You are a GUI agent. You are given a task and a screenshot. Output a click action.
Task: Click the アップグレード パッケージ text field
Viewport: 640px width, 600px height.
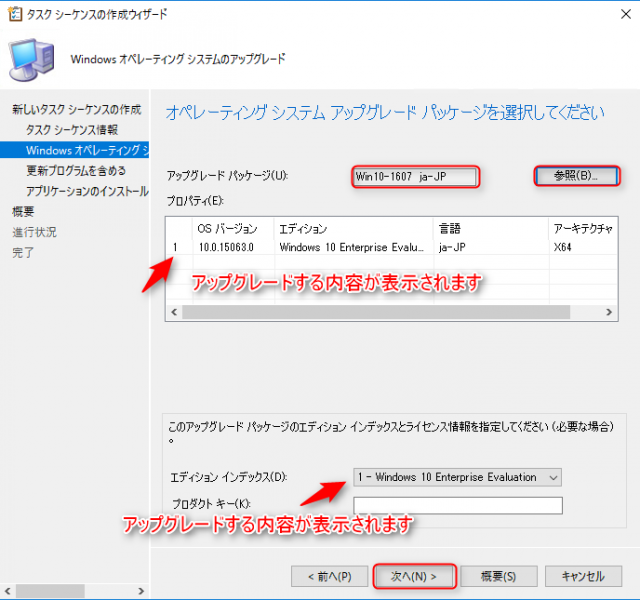[x=415, y=177]
